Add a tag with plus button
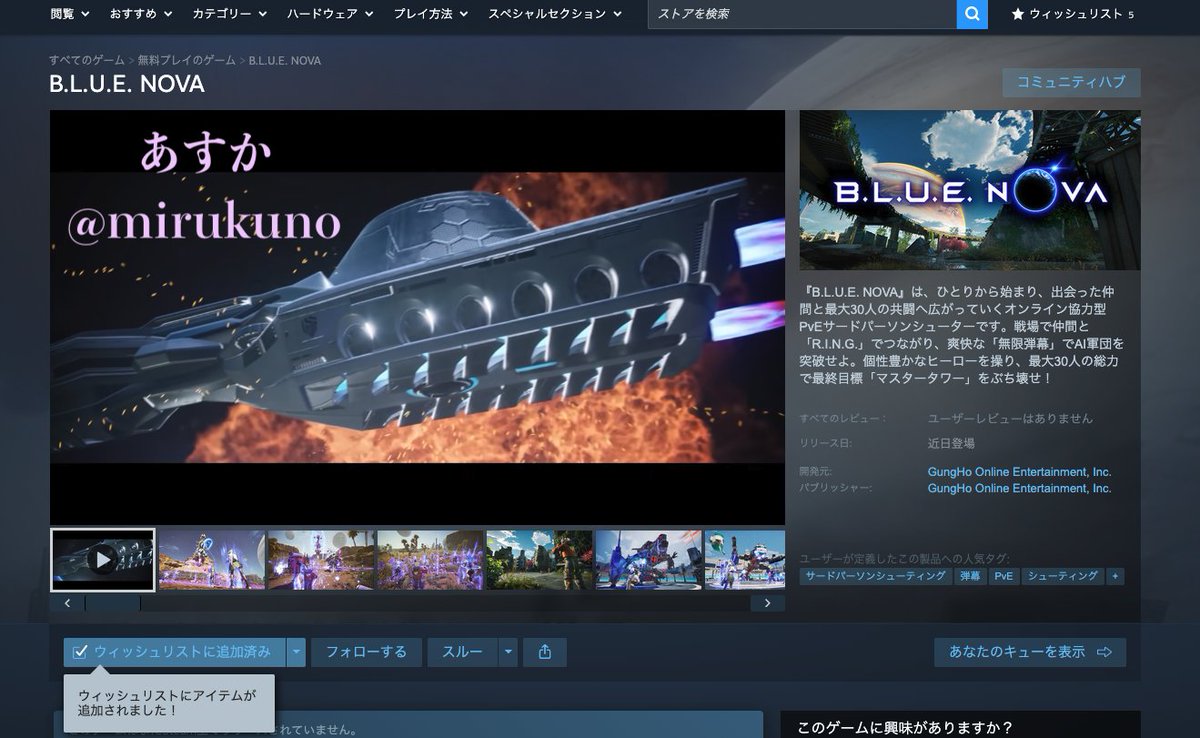The height and width of the screenshot is (738, 1200). pyautogui.click(x=1115, y=577)
